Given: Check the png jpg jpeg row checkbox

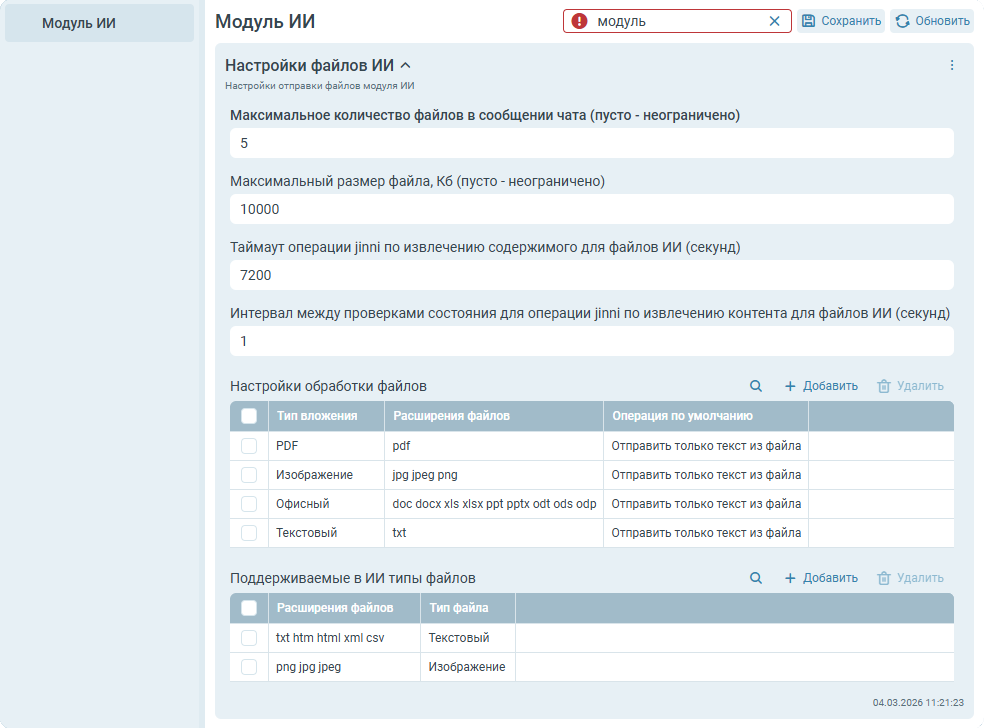Looking at the screenshot, I should [x=249, y=666].
